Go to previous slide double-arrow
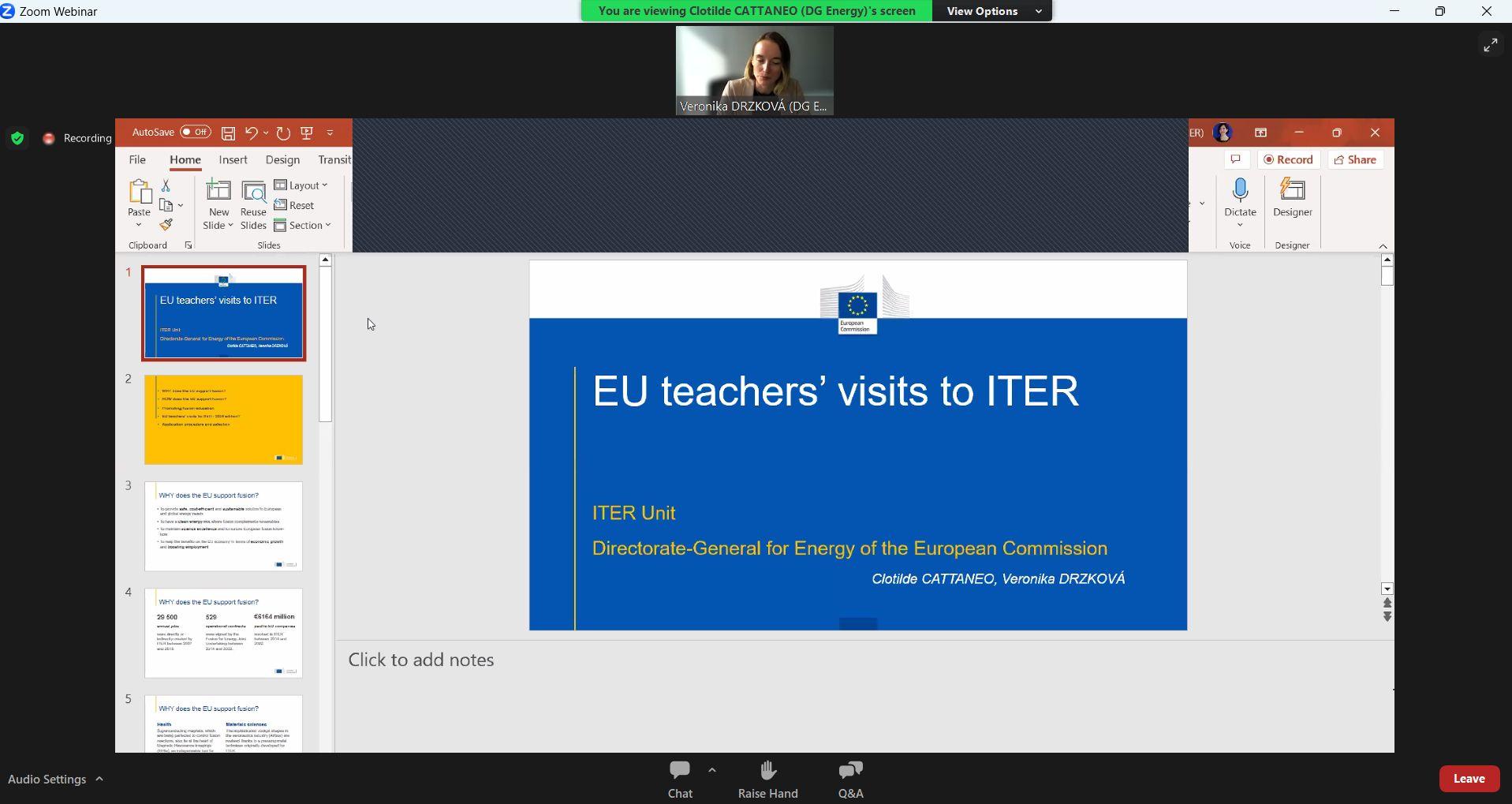1512x804 pixels. point(1387,604)
